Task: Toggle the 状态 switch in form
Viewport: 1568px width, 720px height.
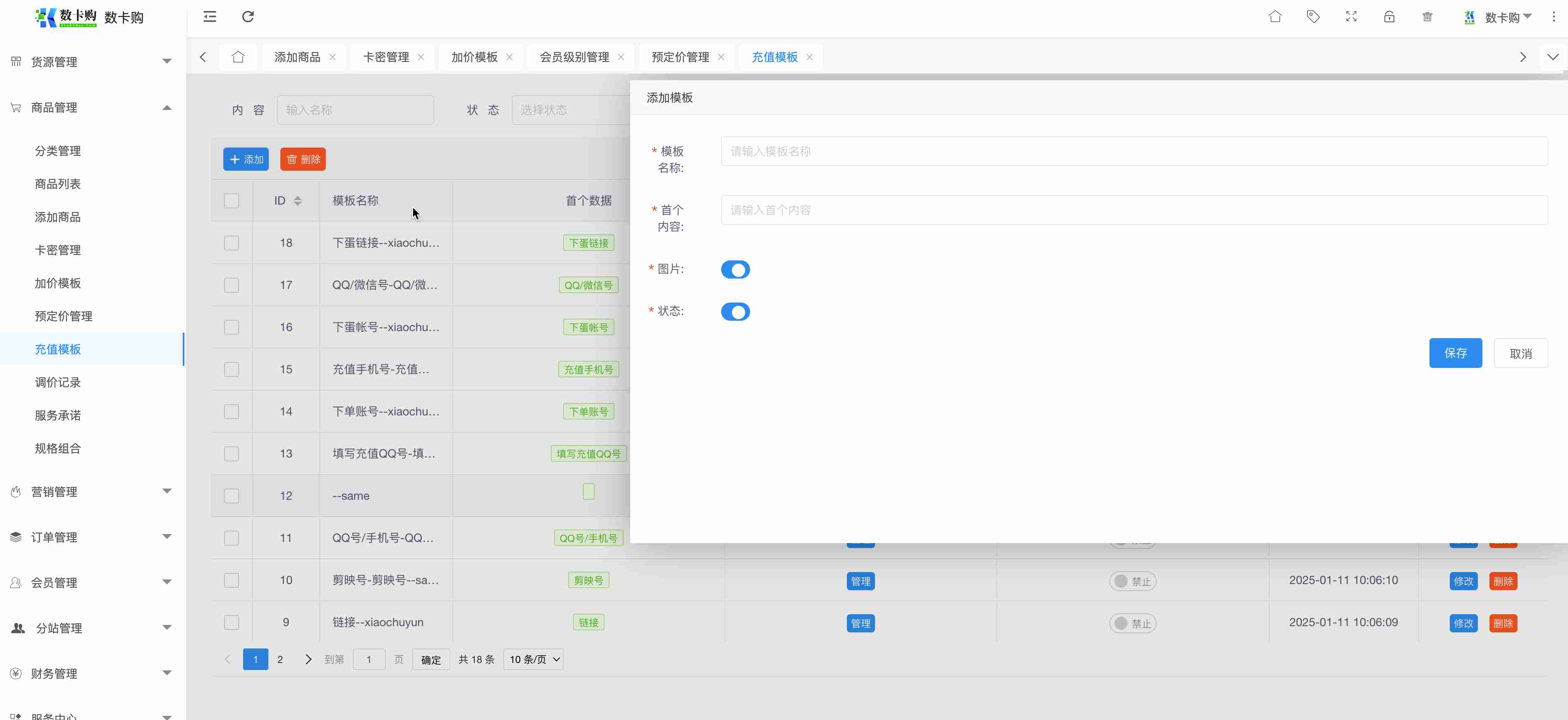Action: coord(735,312)
